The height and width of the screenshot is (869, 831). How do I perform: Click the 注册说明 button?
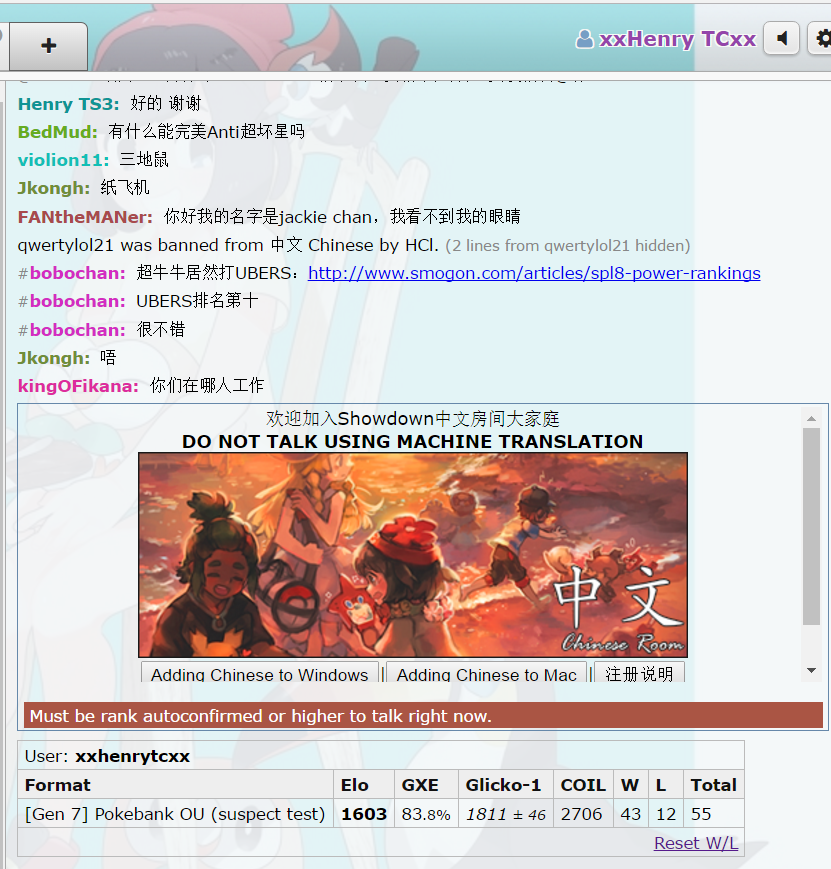pos(639,673)
